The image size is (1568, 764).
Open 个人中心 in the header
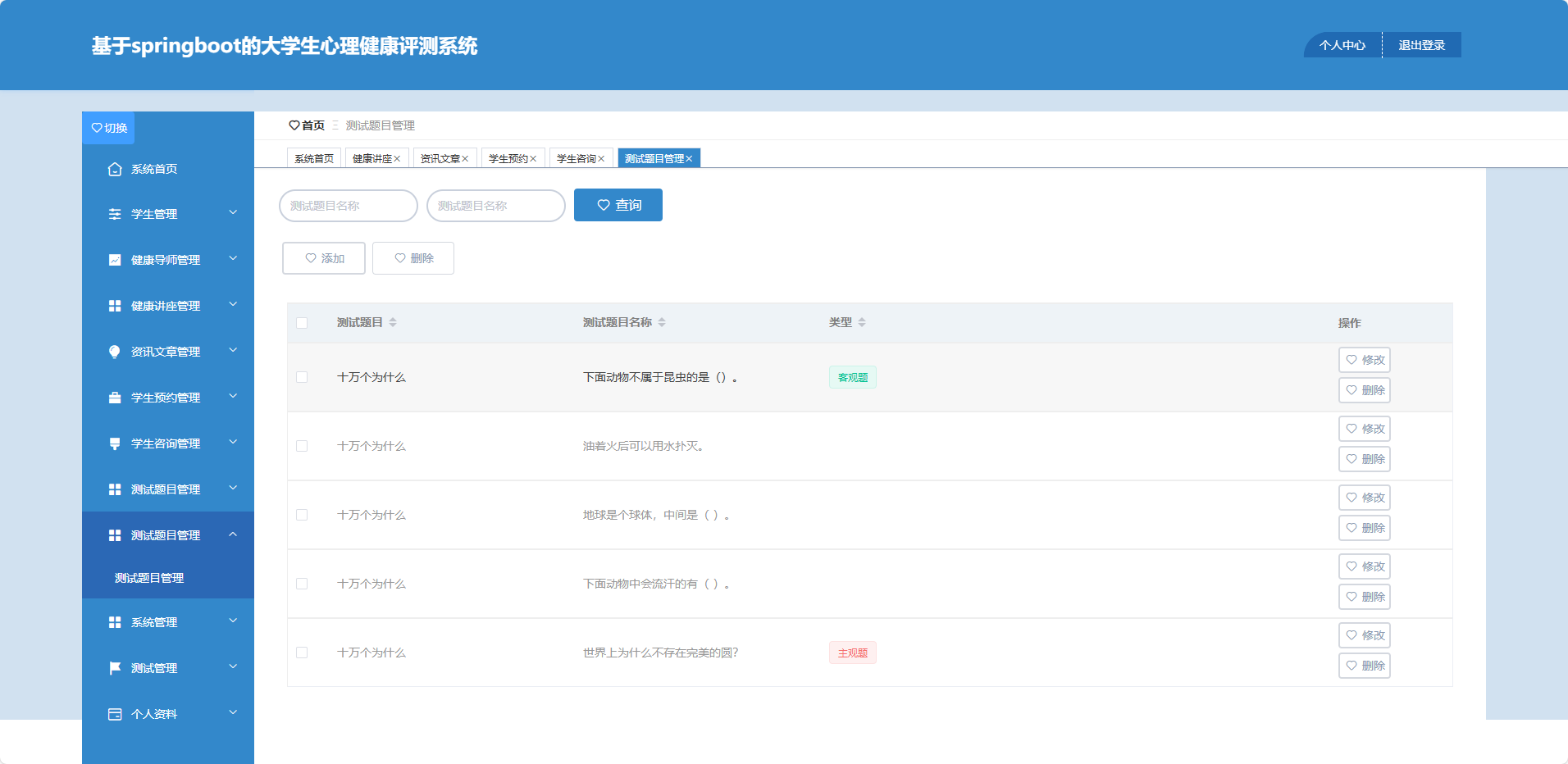pos(1342,45)
